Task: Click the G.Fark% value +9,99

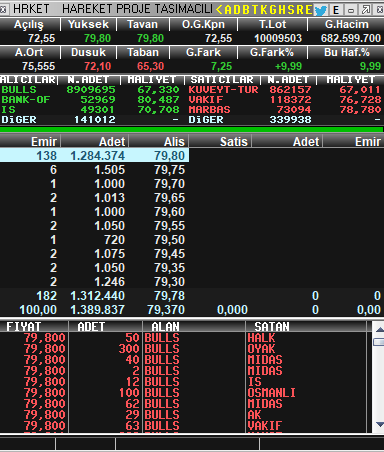Action: (x=288, y=66)
